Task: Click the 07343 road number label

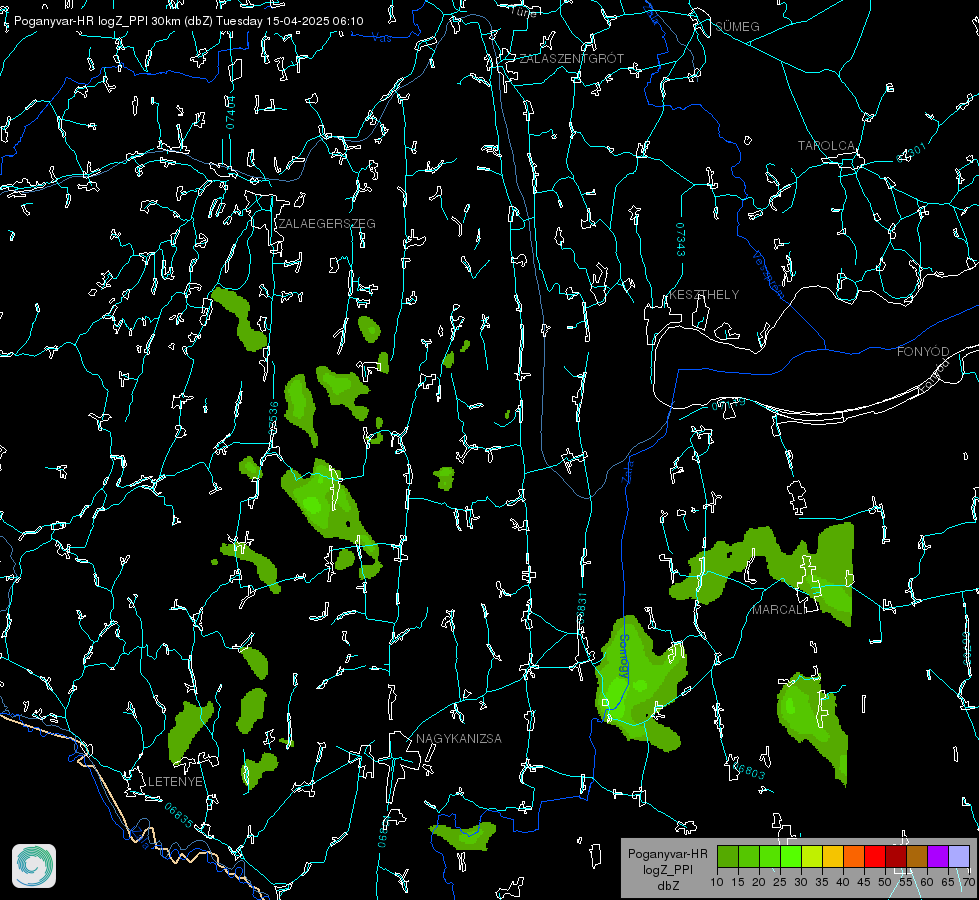Action: (x=681, y=239)
